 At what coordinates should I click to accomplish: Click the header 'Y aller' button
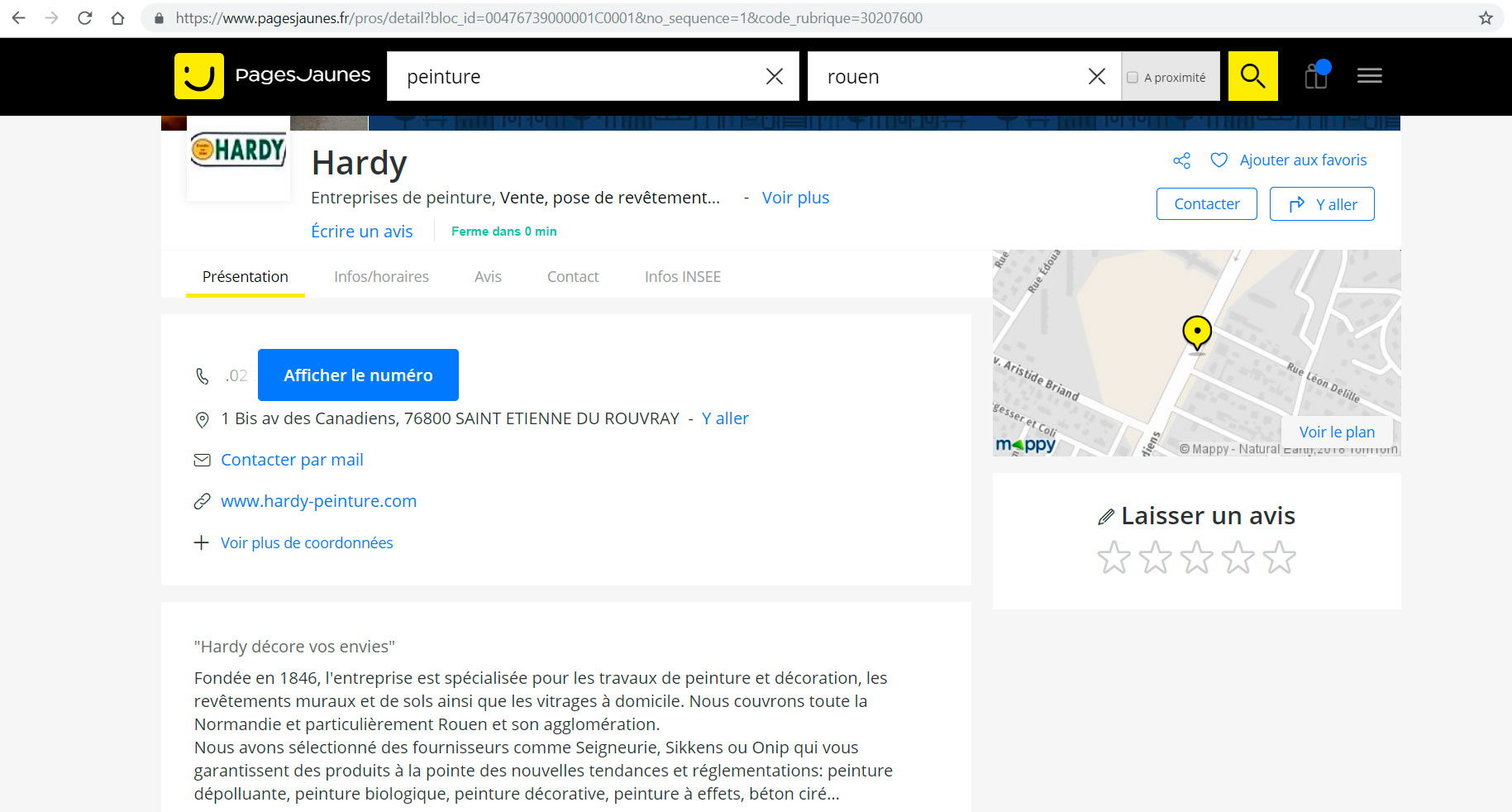1322,204
